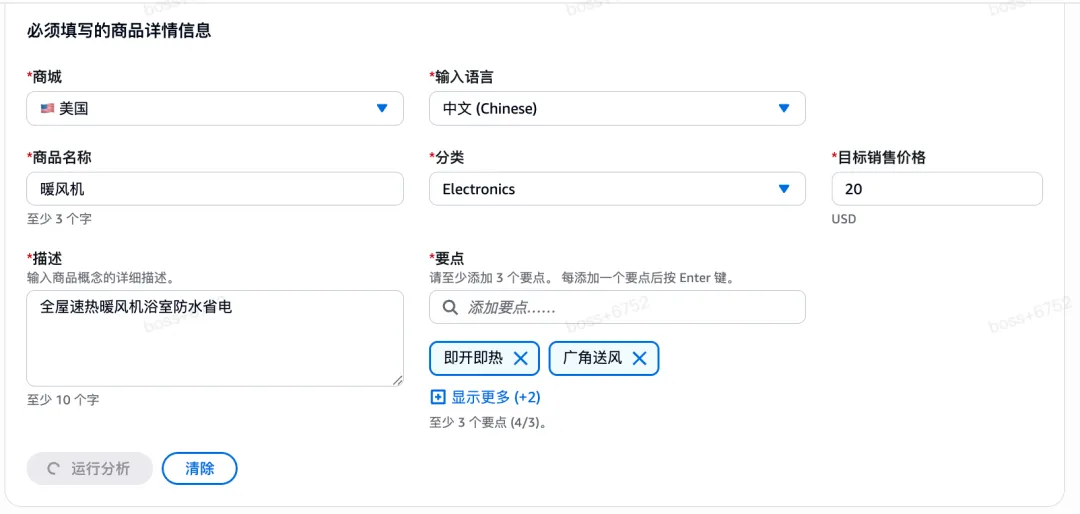Click the 中文 (Chinese) language combo box

(617, 108)
